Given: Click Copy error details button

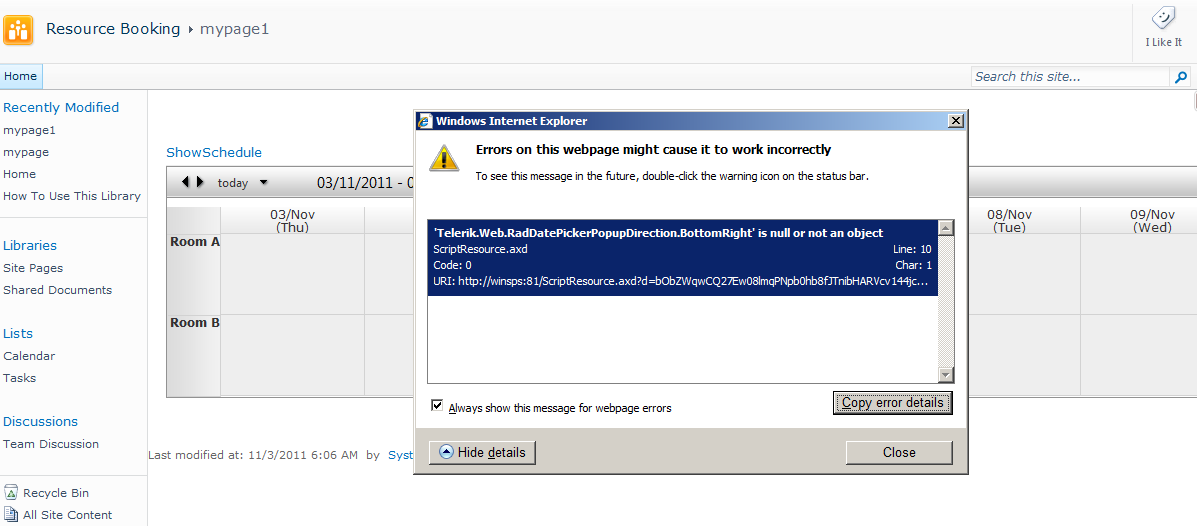Looking at the screenshot, I should (892, 403).
